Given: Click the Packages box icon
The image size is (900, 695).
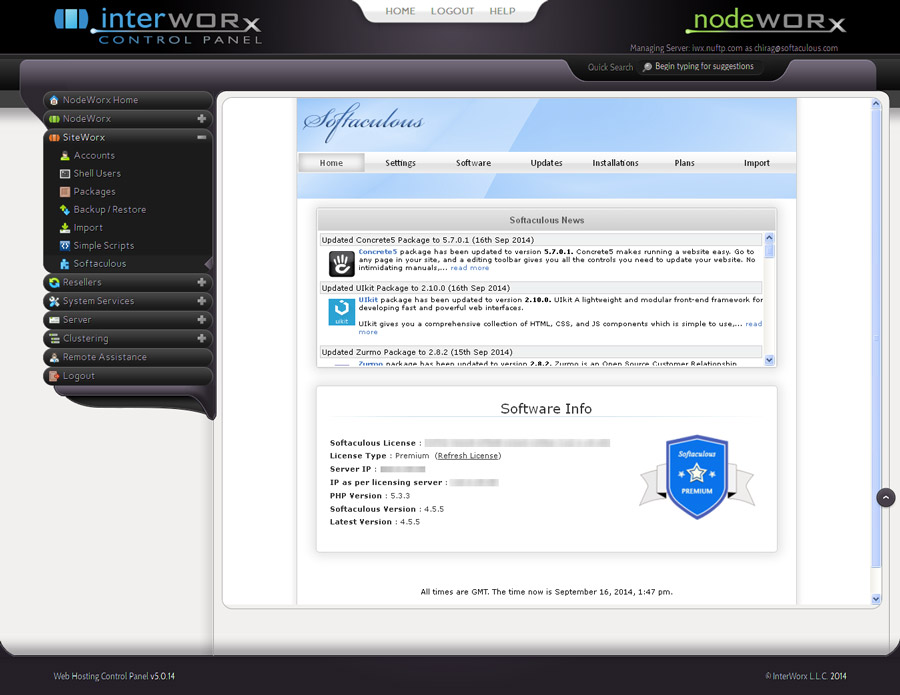Looking at the screenshot, I should pyautogui.click(x=65, y=192).
